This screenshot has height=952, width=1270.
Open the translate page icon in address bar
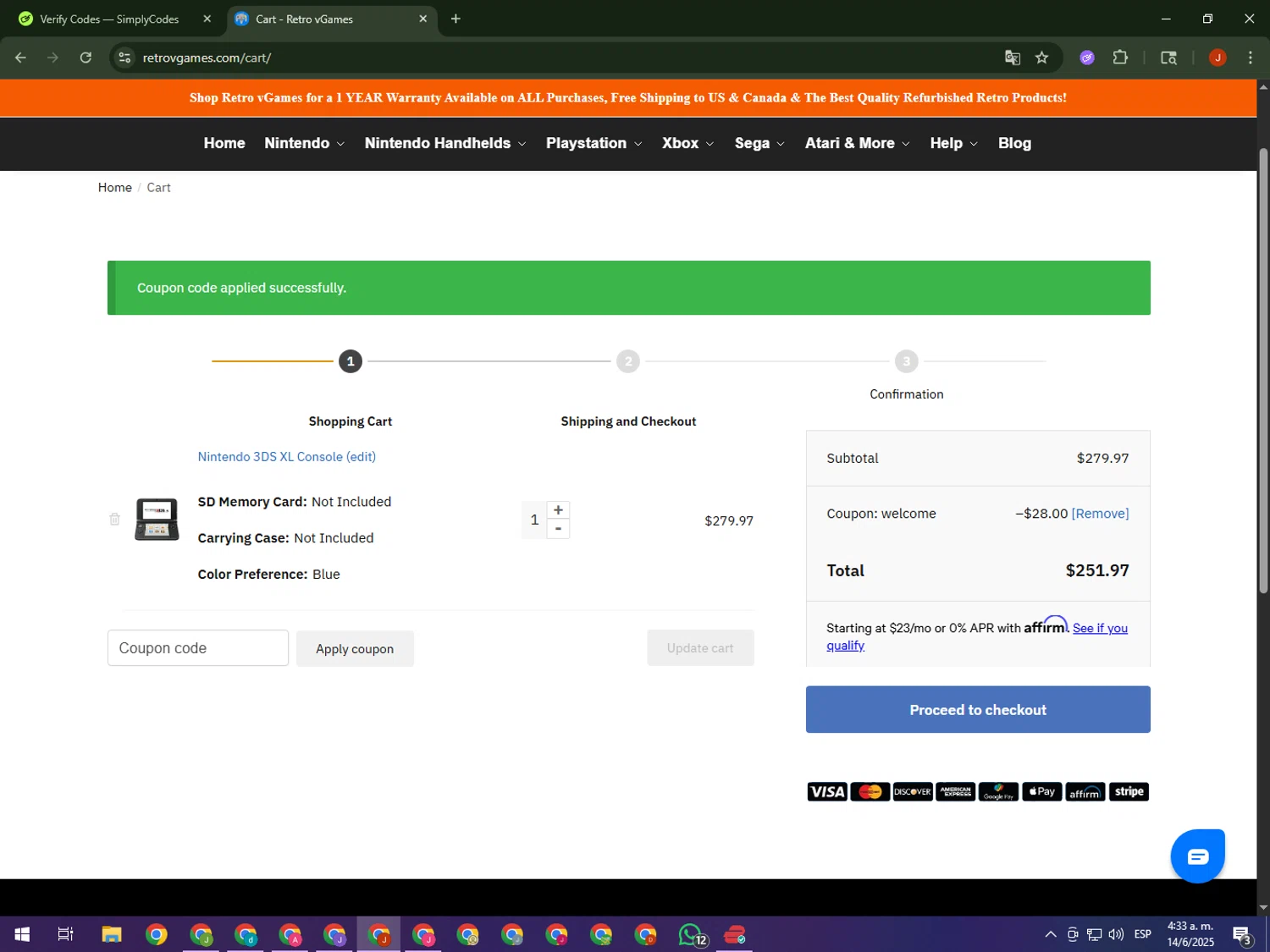click(x=1012, y=58)
